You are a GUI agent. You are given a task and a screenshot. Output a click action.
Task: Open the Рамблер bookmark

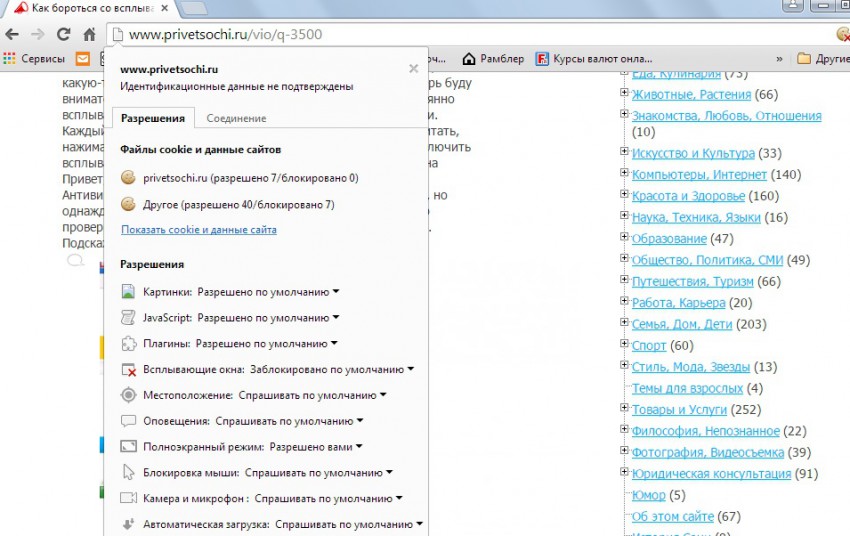pyautogui.click(x=493, y=59)
